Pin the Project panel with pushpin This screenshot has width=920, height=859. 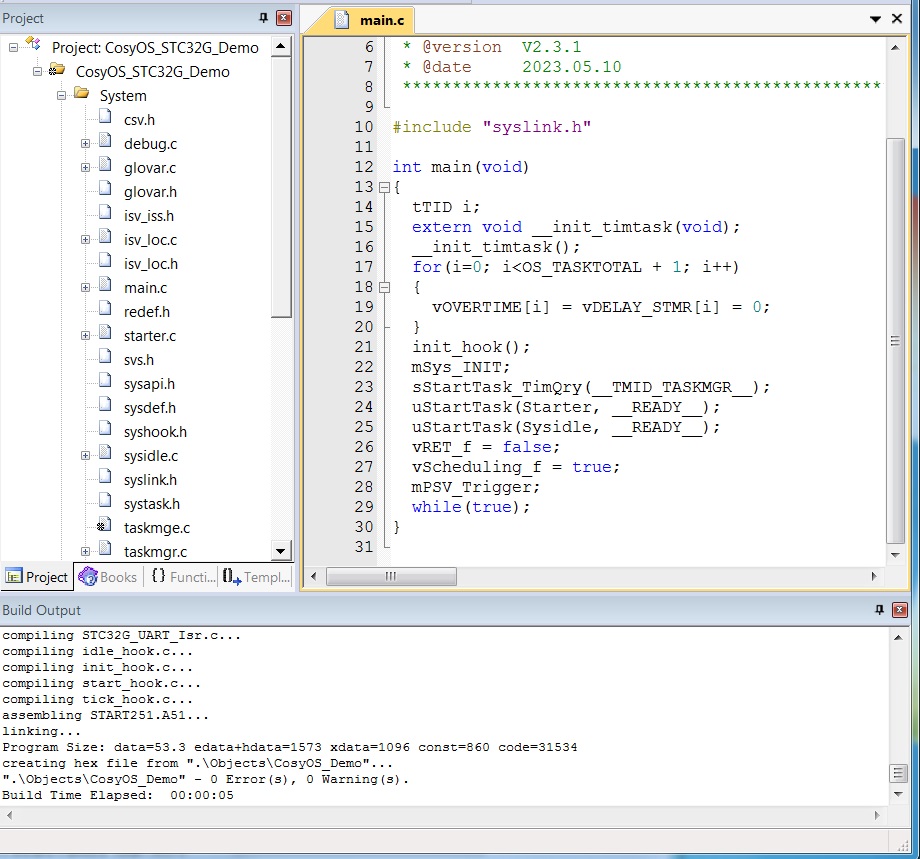[263, 18]
